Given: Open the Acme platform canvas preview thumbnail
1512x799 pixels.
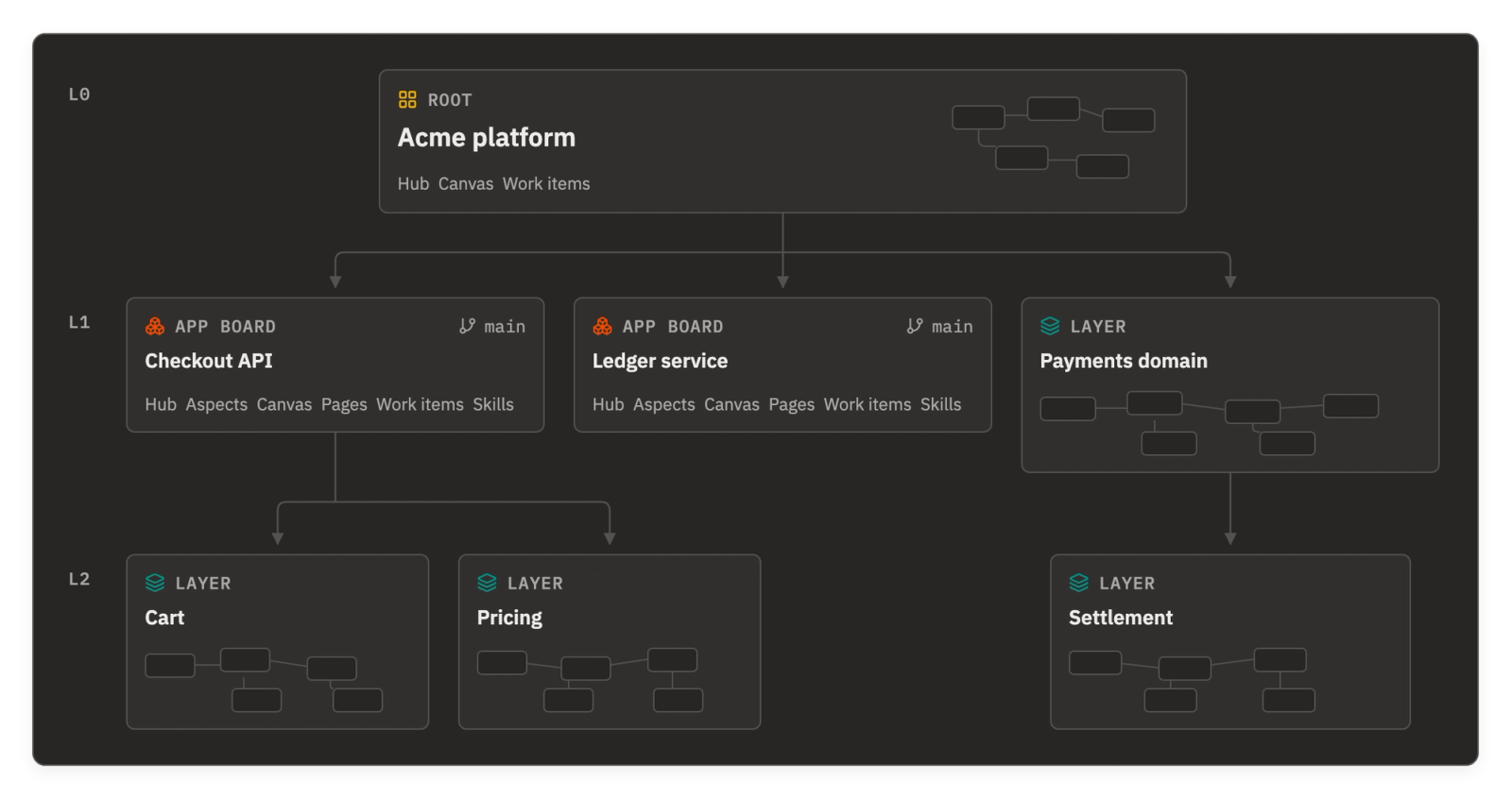Looking at the screenshot, I should (1054, 138).
